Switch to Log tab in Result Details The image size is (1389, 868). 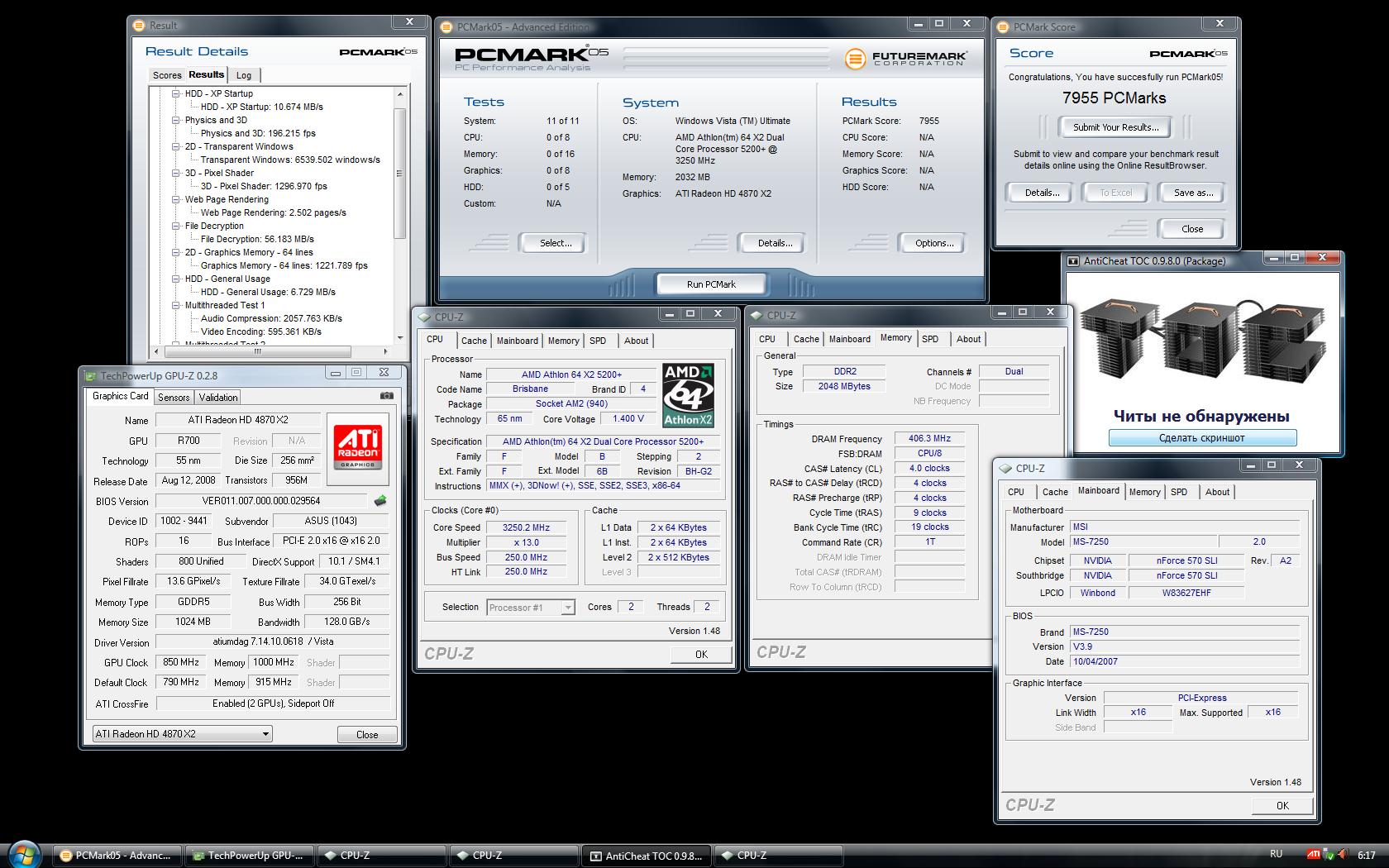(244, 75)
